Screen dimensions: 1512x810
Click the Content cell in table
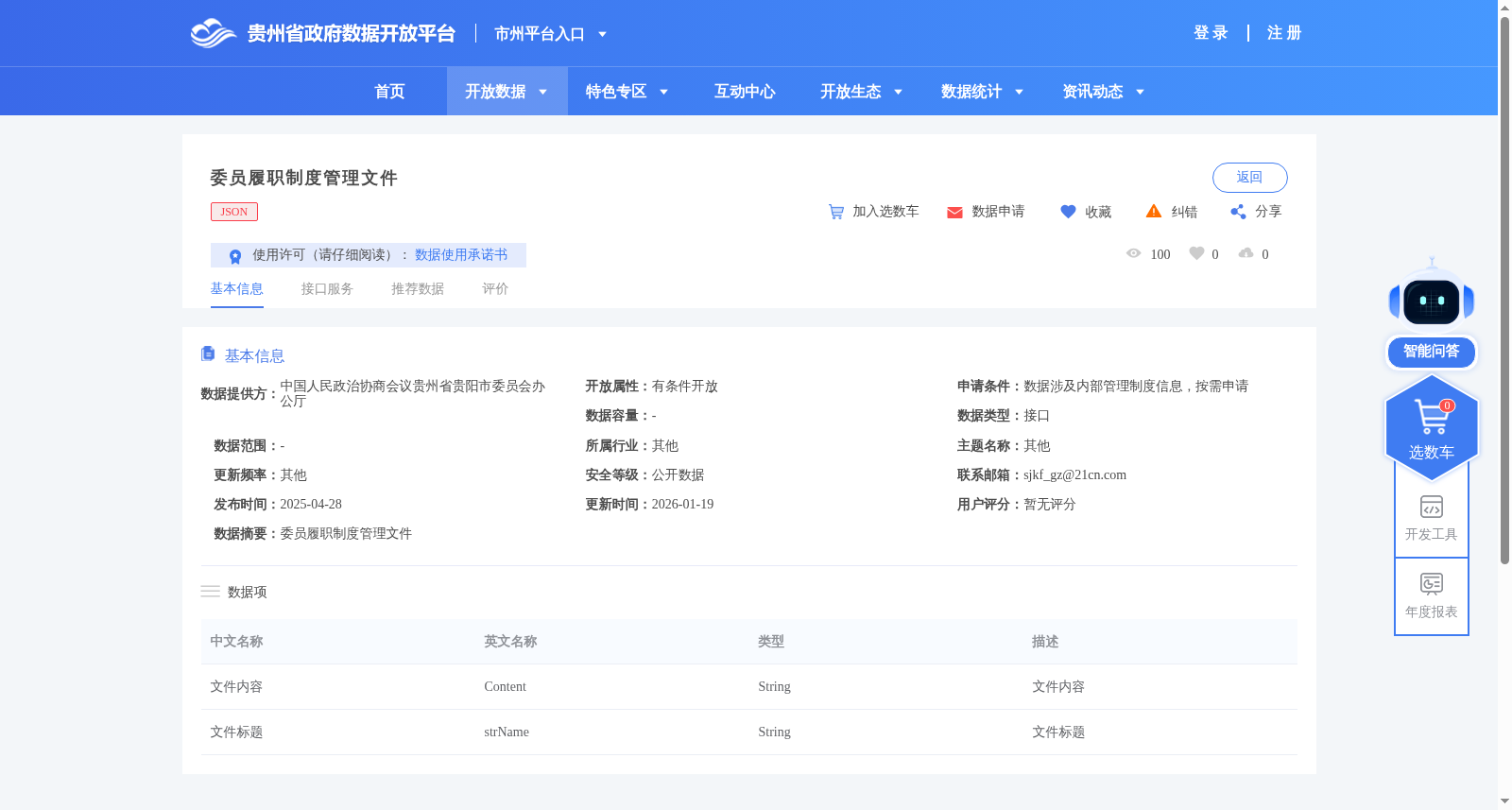pyautogui.click(x=505, y=687)
